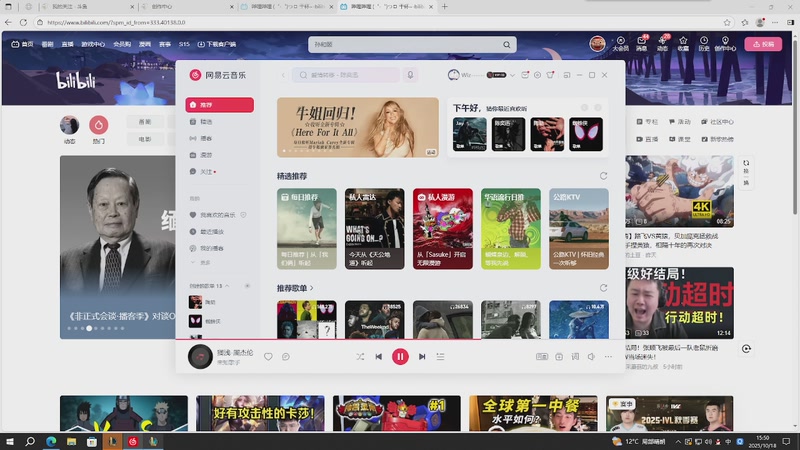Open the more options ellipsis in player bar
Viewport: 800px width, 450px height.
[608, 357]
